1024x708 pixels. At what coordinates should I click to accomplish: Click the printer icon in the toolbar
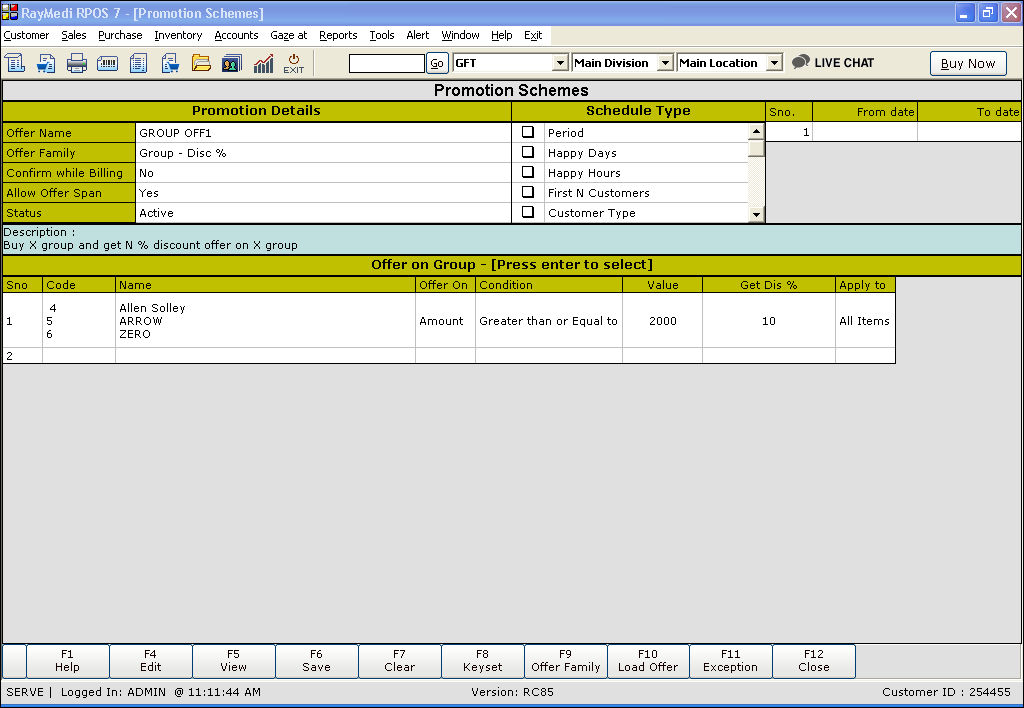pos(77,64)
